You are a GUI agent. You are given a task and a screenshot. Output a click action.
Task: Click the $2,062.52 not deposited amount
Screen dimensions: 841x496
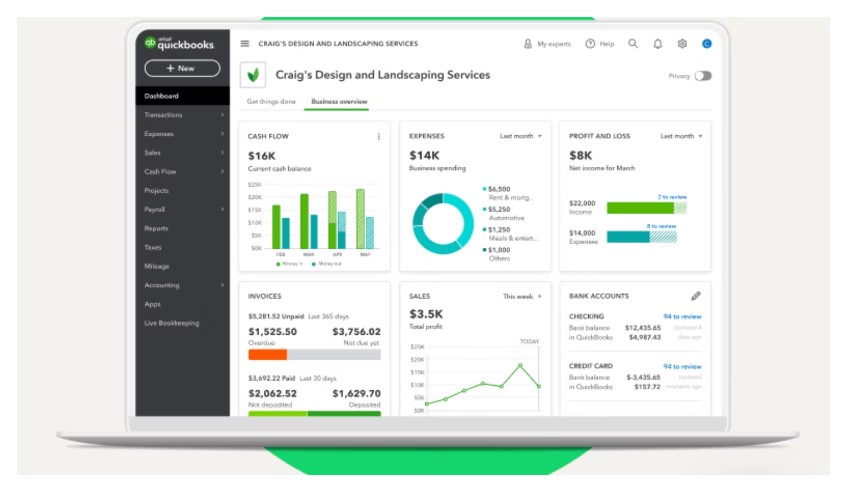[272, 394]
